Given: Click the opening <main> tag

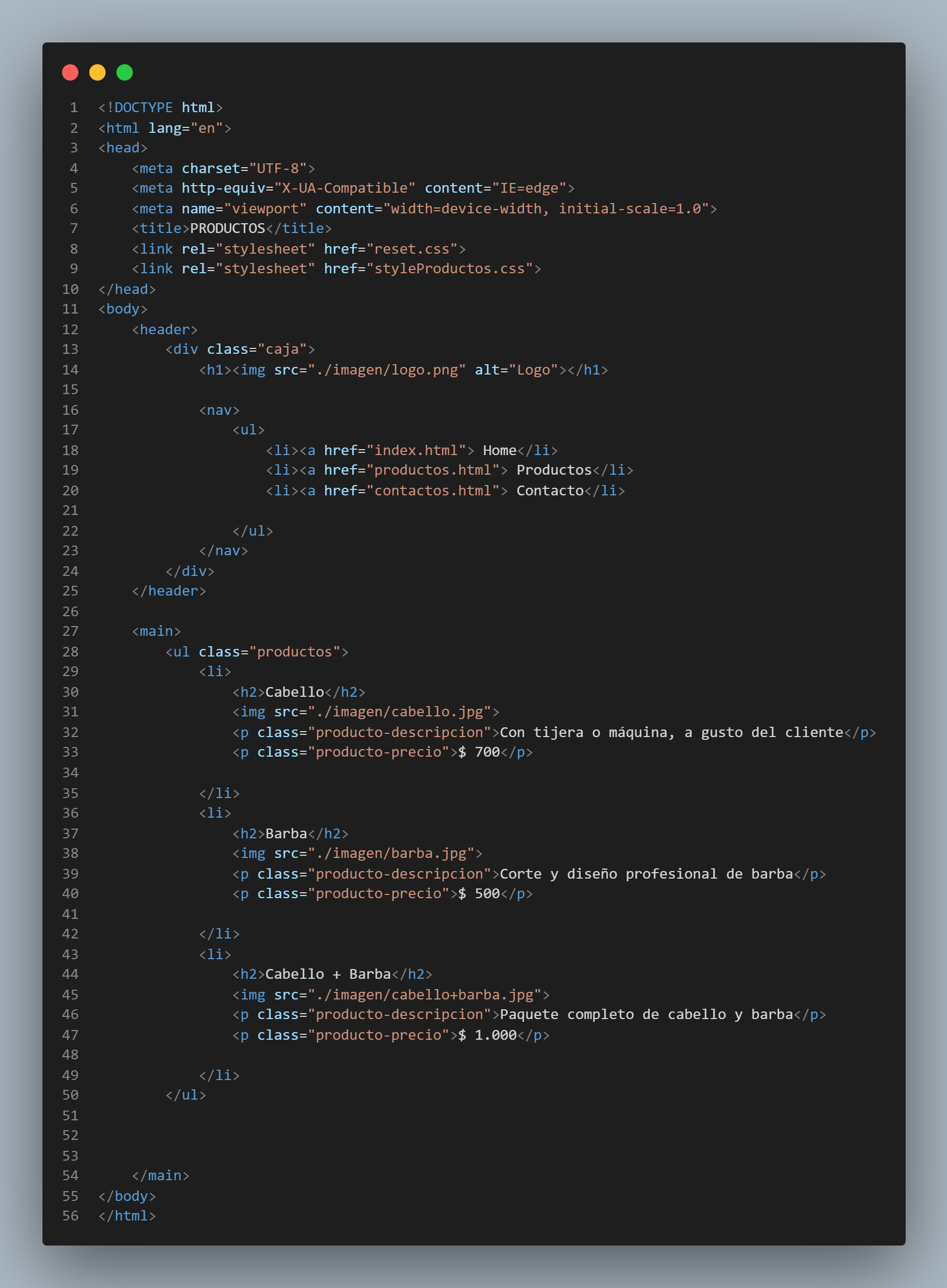Looking at the screenshot, I should click(157, 631).
